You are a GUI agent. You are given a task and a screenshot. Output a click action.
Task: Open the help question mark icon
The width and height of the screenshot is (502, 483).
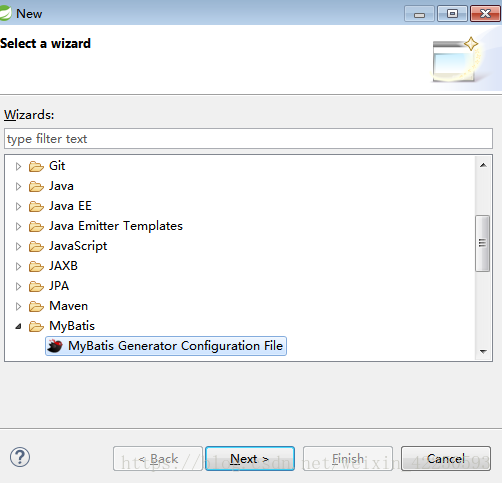point(20,457)
